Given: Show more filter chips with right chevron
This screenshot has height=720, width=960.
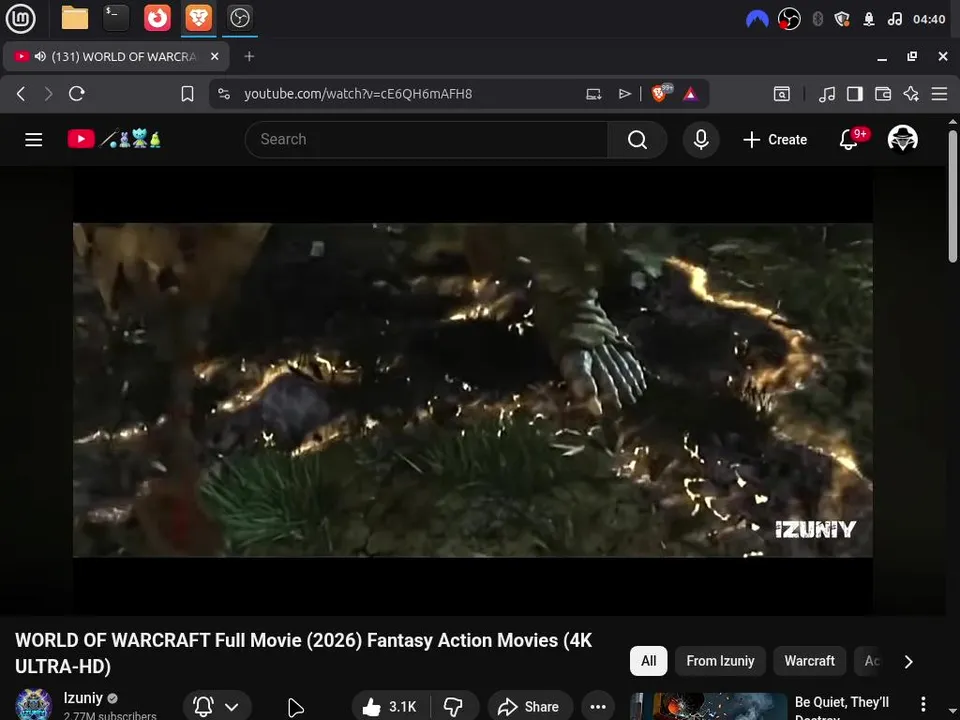Looking at the screenshot, I should coord(909,661).
